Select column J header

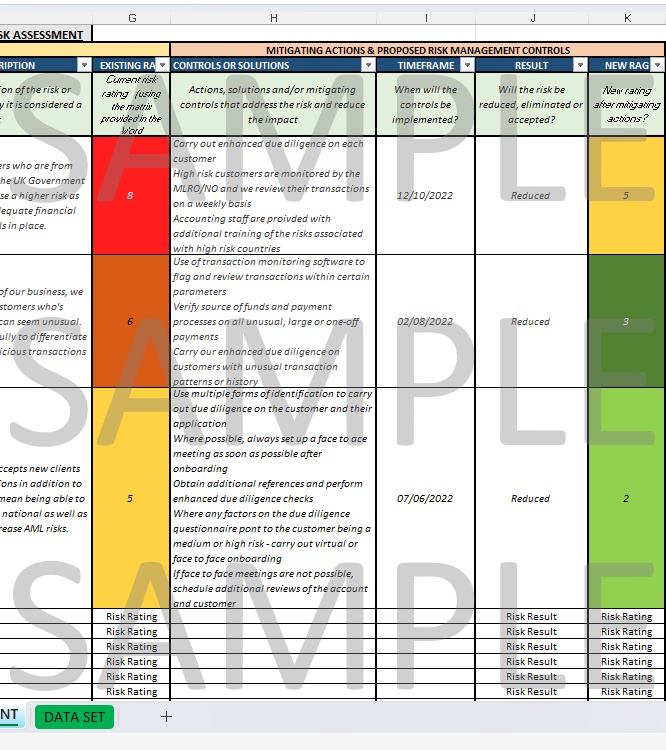531,18
